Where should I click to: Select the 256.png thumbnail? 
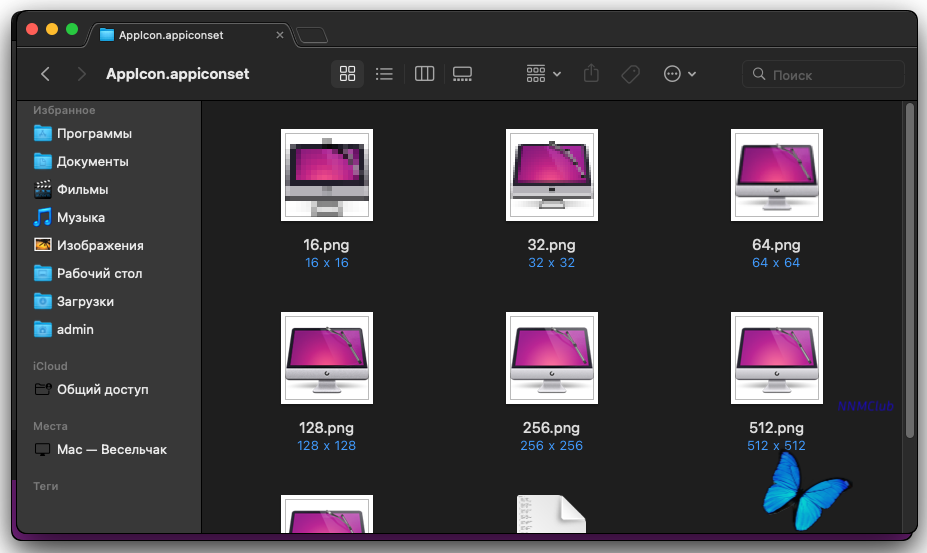tap(552, 358)
